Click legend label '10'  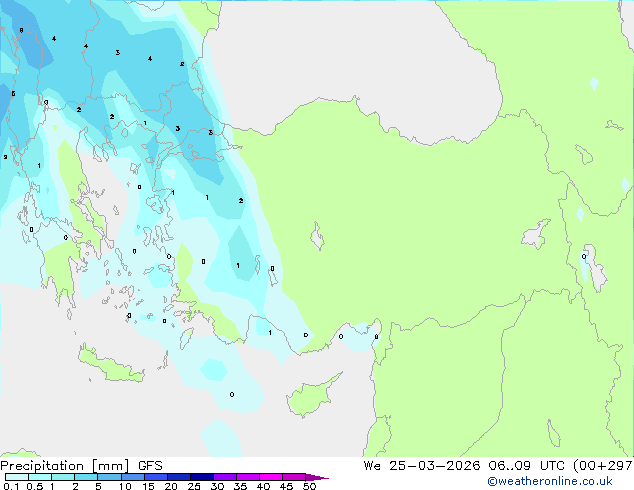pos(125,486)
